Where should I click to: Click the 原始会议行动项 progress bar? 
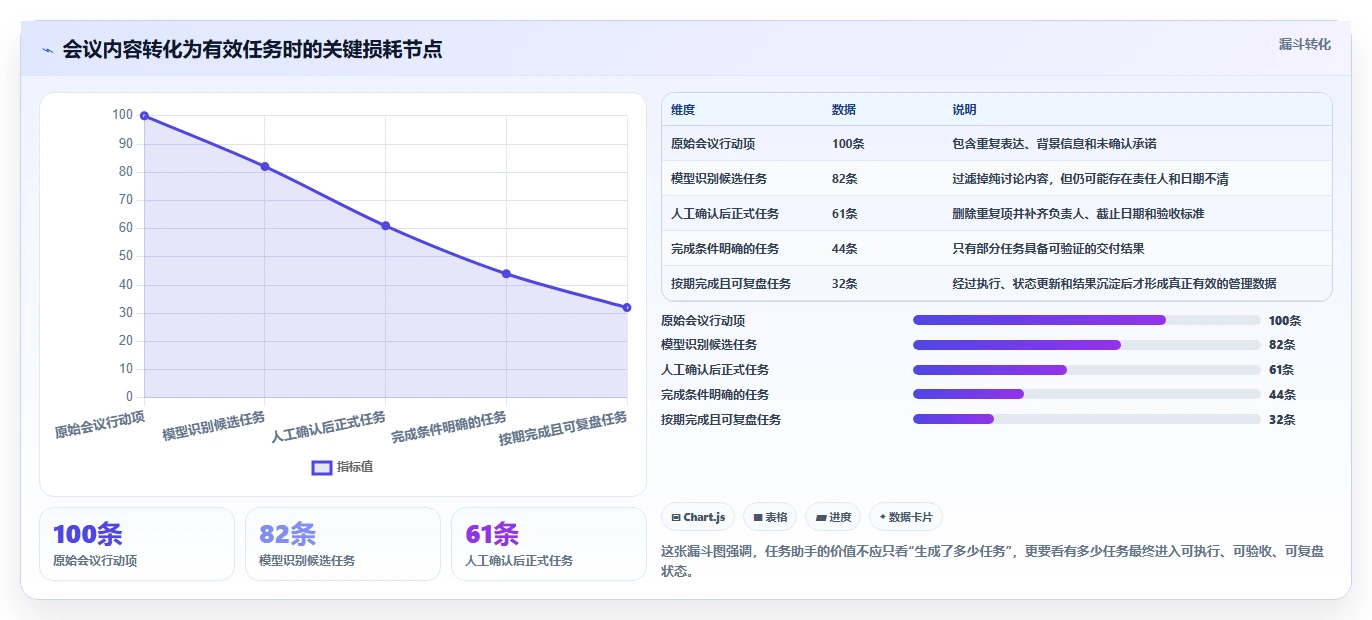tap(1087, 320)
